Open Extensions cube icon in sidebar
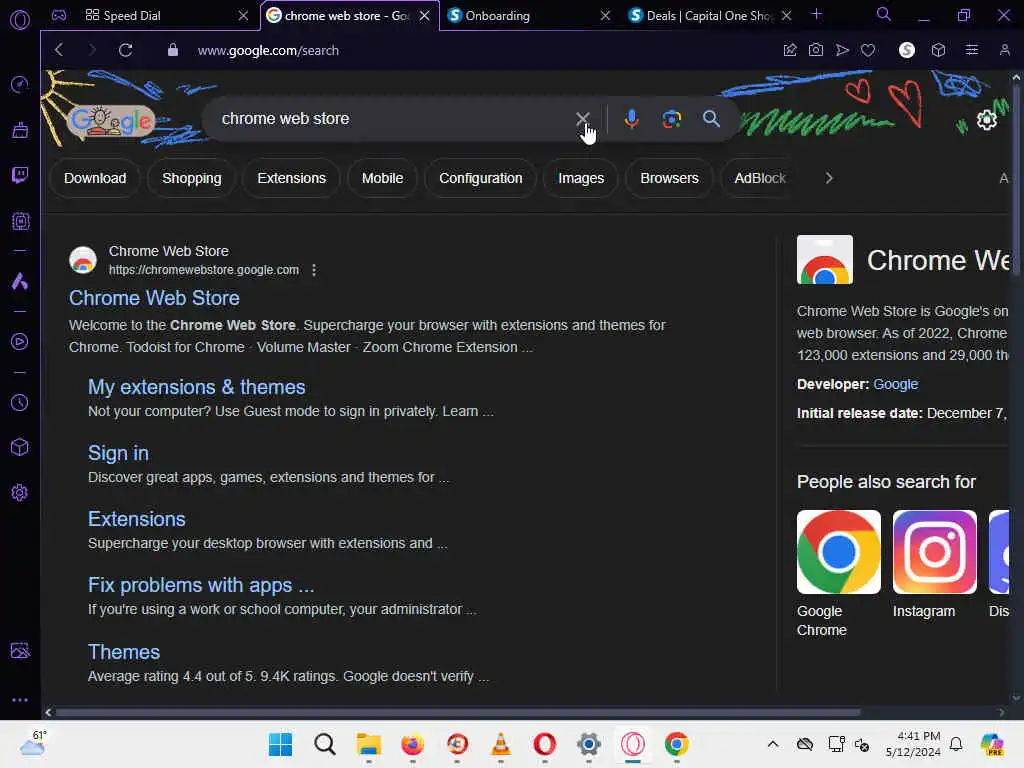 20,447
